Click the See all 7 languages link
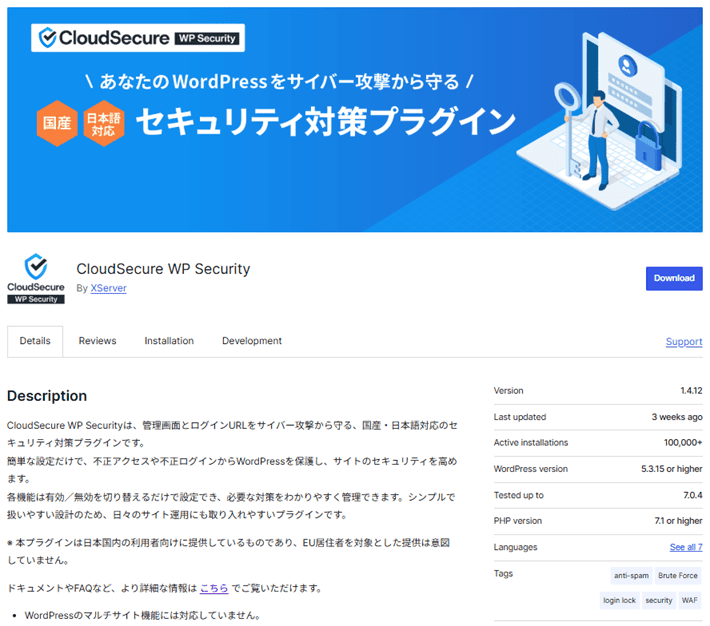Image resolution: width=710 pixels, height=626 pixels. pyautogui.click(x=686, y=547)
